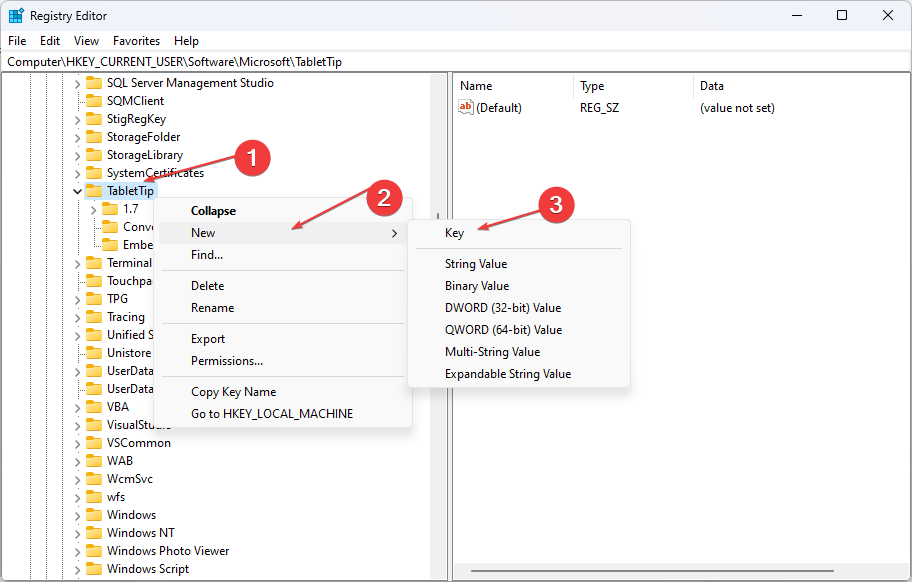The image size is (912, 582).
Task: Click the SQMClient folder icon
Action: tap(94, 101)
